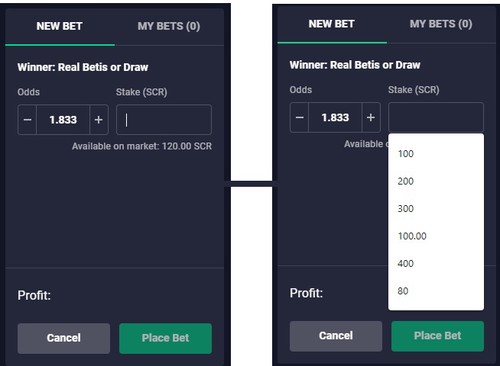500x366 pixels.
Task: Click the Stake (SCR) field above the suggestion list
Action: (436, 117)
